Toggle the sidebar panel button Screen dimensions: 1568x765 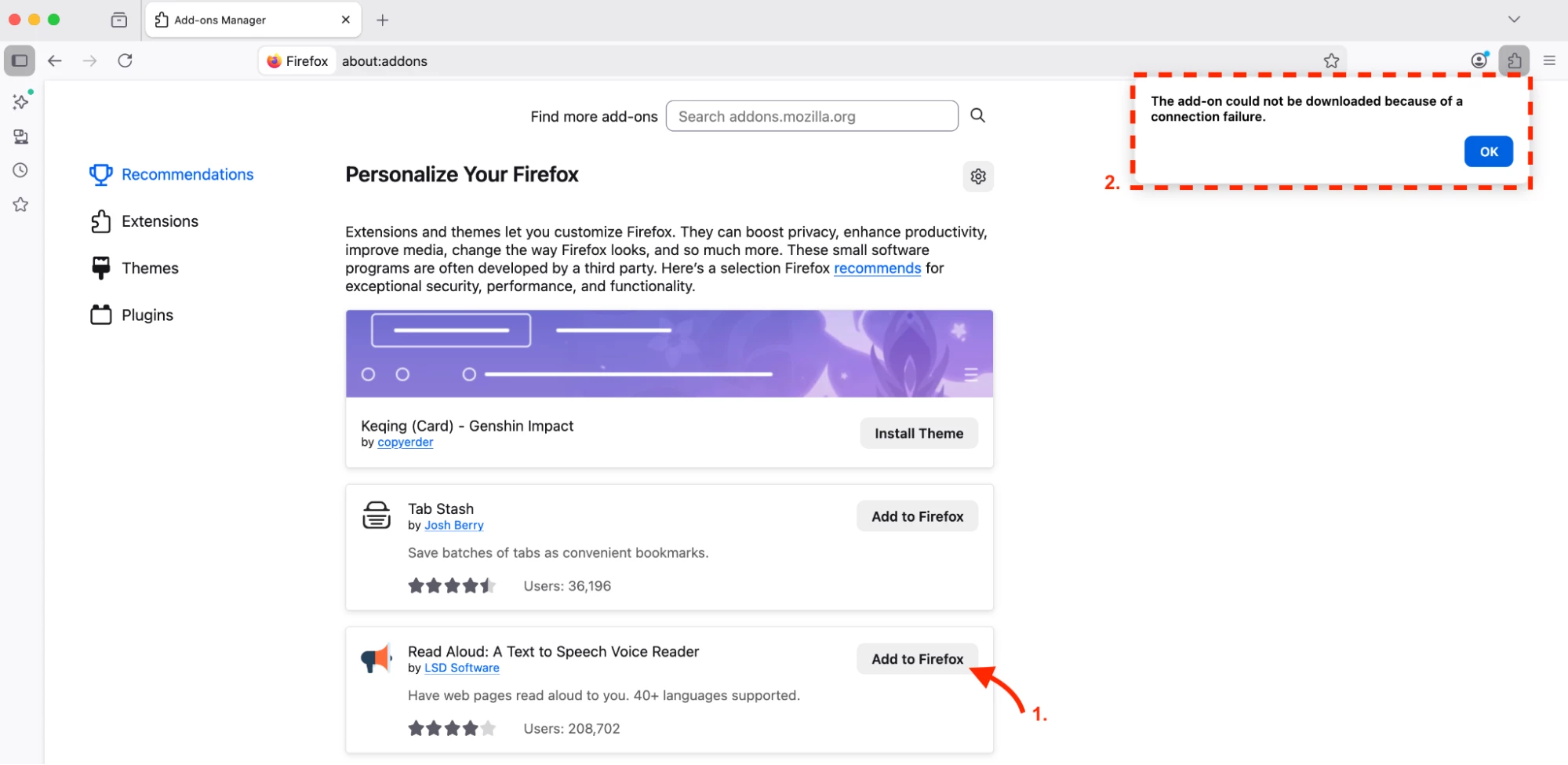(x=20, y=60)
